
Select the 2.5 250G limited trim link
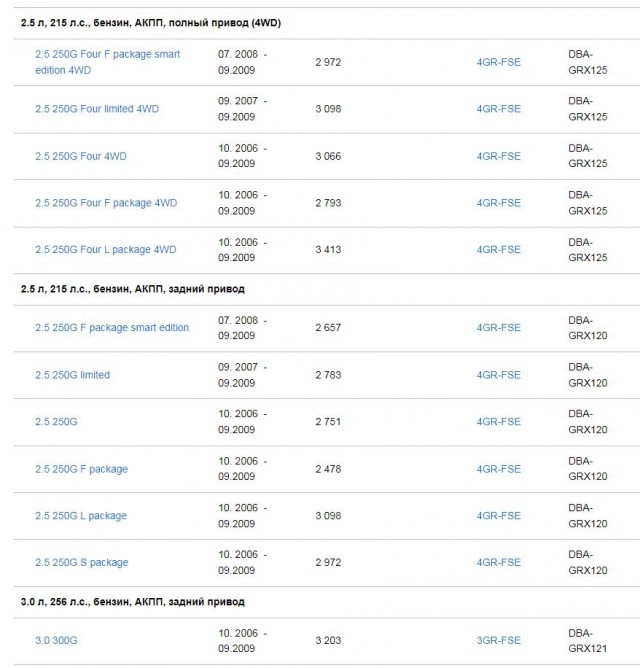[x=72, y=375]
